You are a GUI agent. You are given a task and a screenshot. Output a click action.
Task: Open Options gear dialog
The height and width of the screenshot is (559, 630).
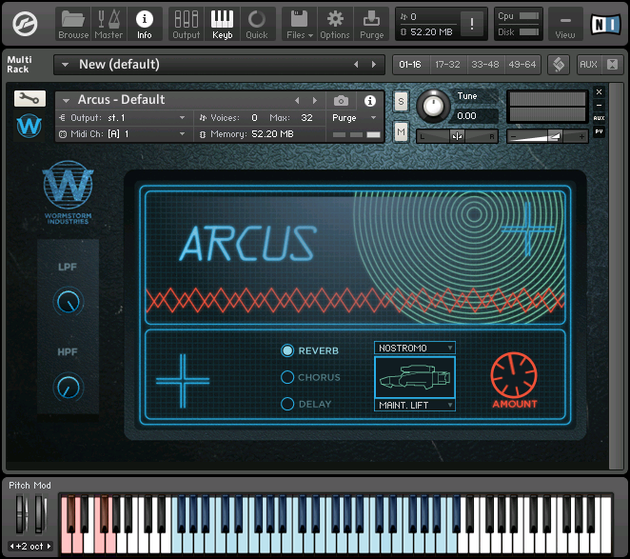click(x=335, y=24)
